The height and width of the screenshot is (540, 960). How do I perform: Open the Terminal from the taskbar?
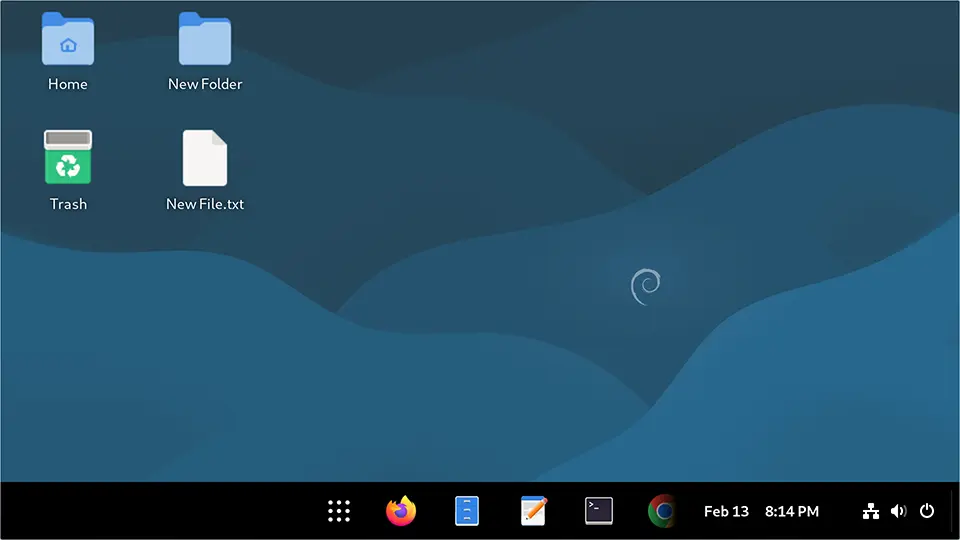[599, 511]
